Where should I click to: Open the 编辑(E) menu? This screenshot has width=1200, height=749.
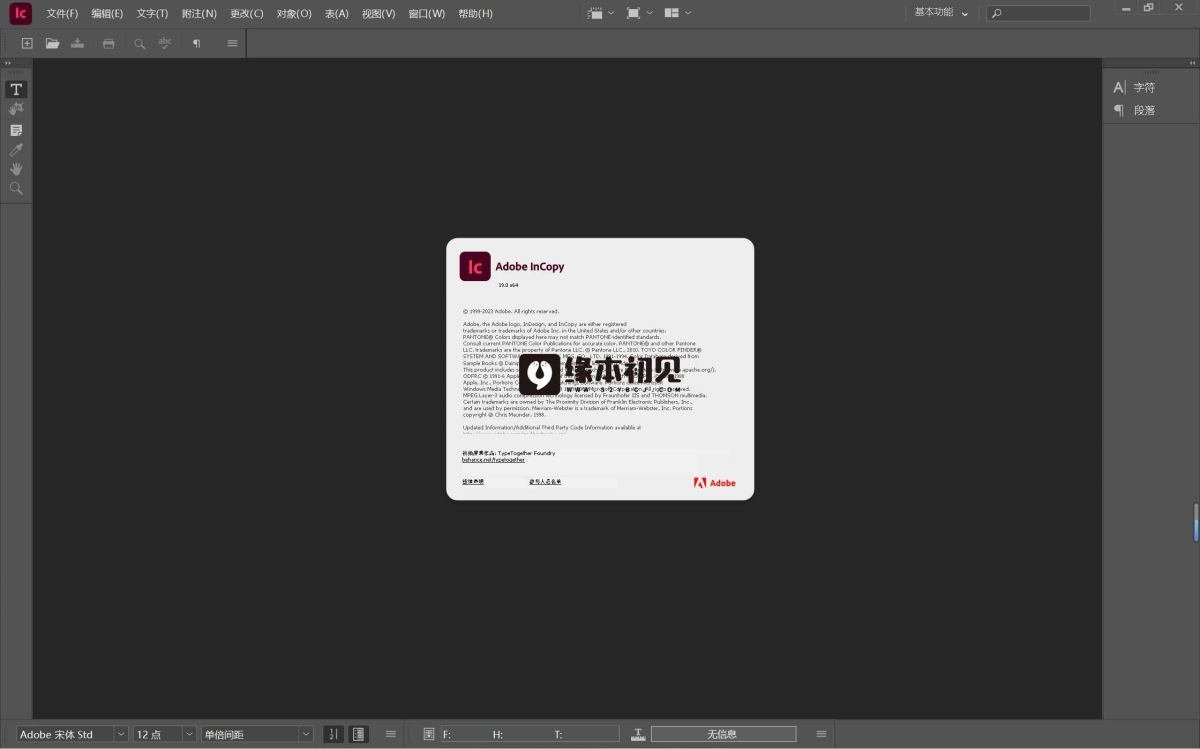pos(107,13)
